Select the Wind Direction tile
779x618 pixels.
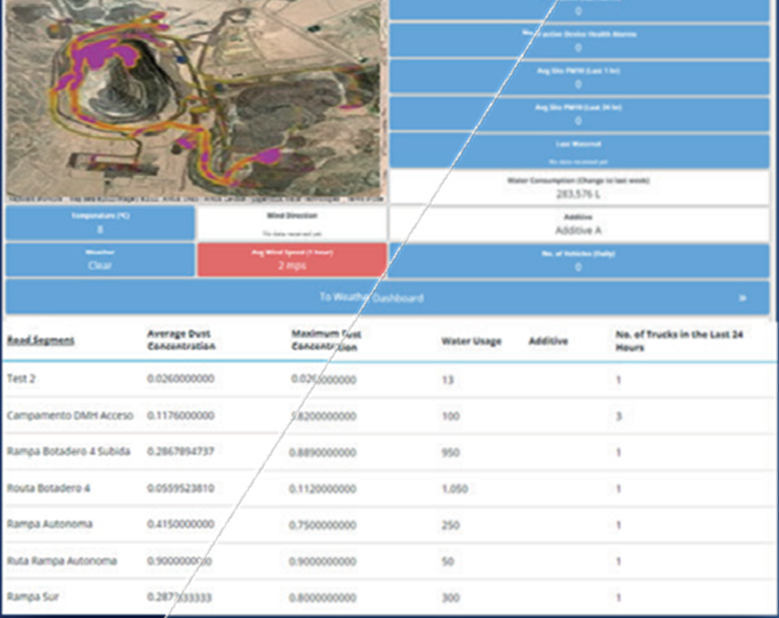292,223
